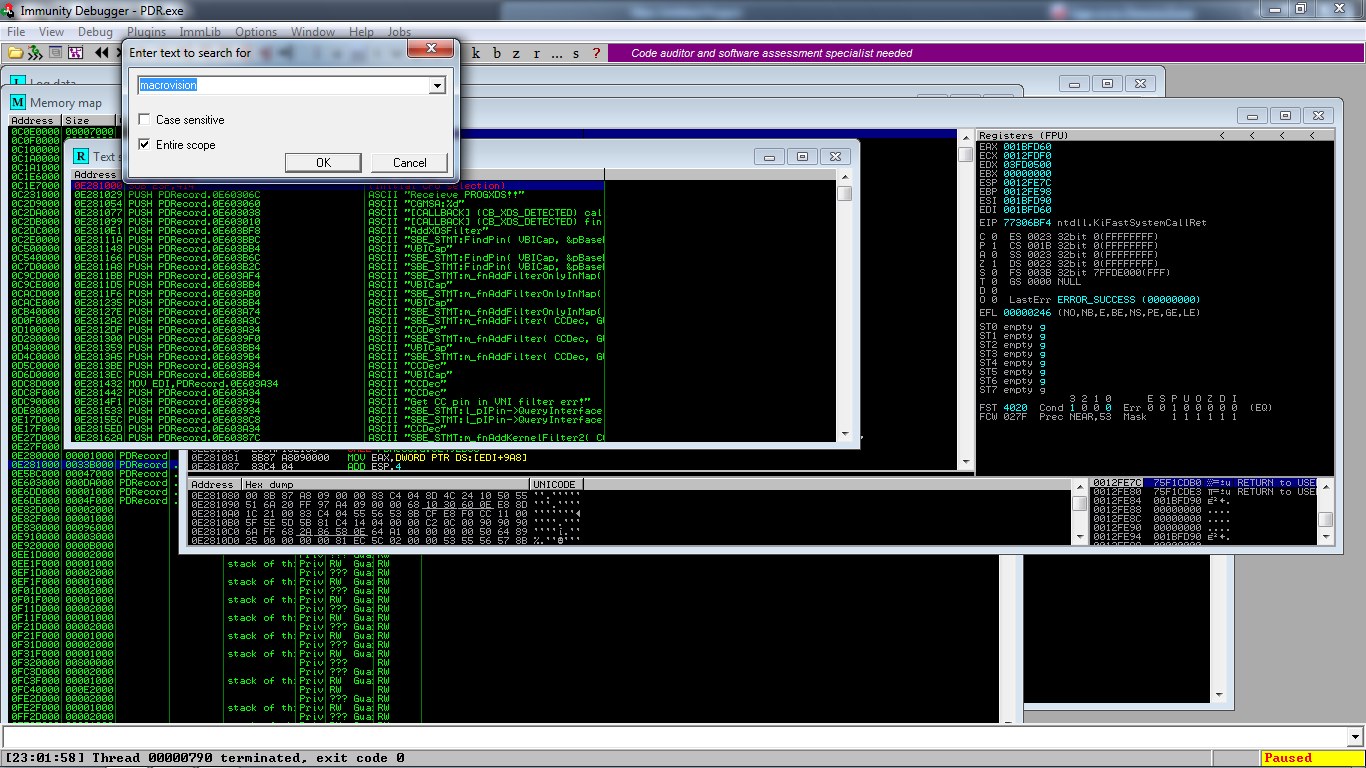Click the first < arrow in Registers header
Viewport: 1366px width, 768px height.
click(1221, 135)
